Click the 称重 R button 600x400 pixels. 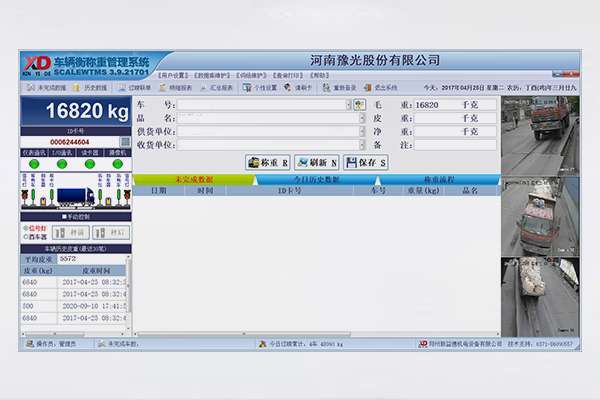pyautogui.click(x=267, y=163)
